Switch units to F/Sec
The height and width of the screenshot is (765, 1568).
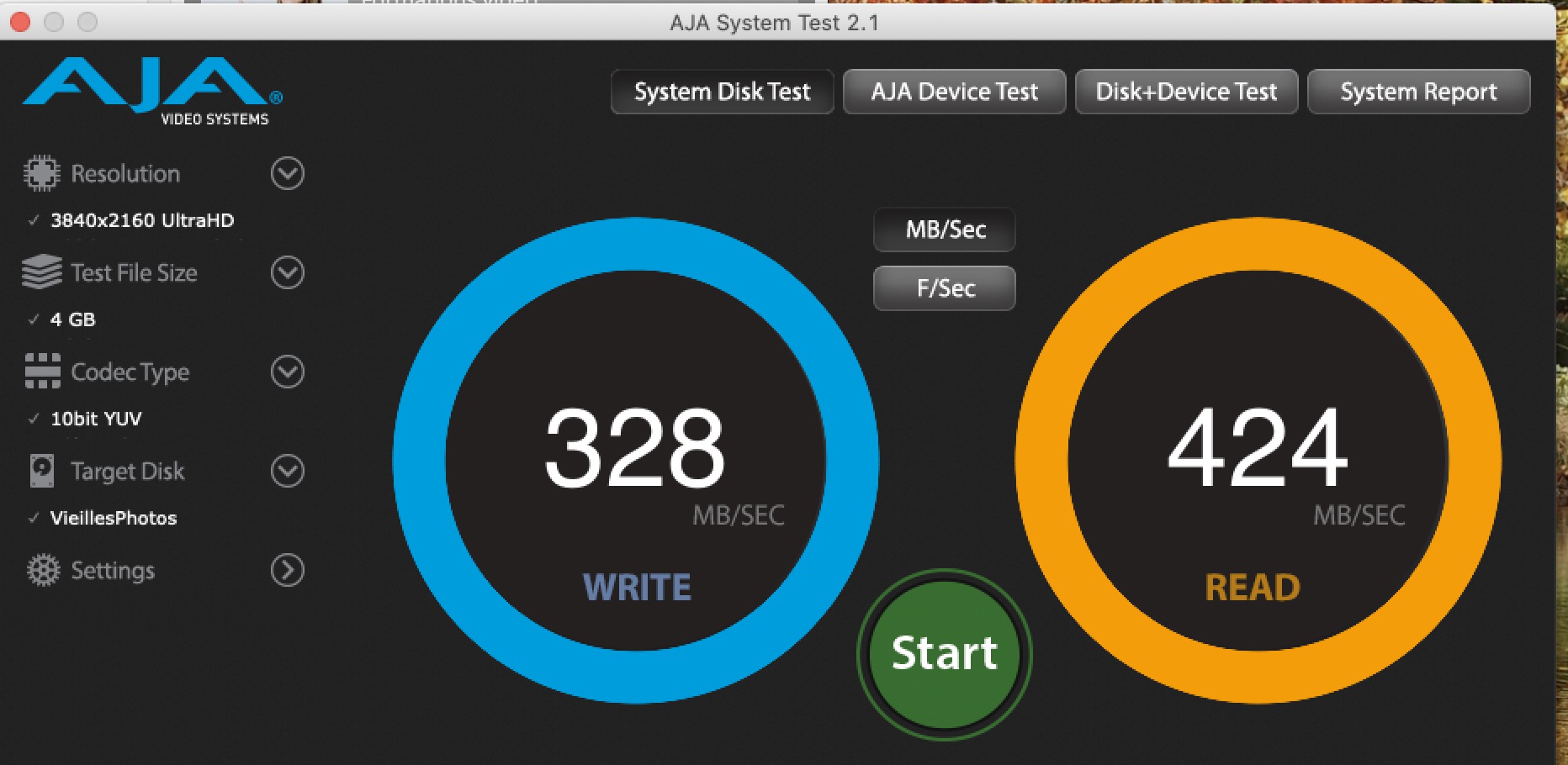945,288
